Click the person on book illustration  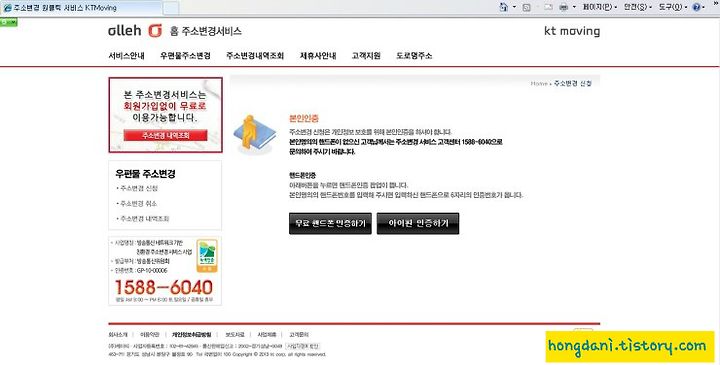point(254,135)
